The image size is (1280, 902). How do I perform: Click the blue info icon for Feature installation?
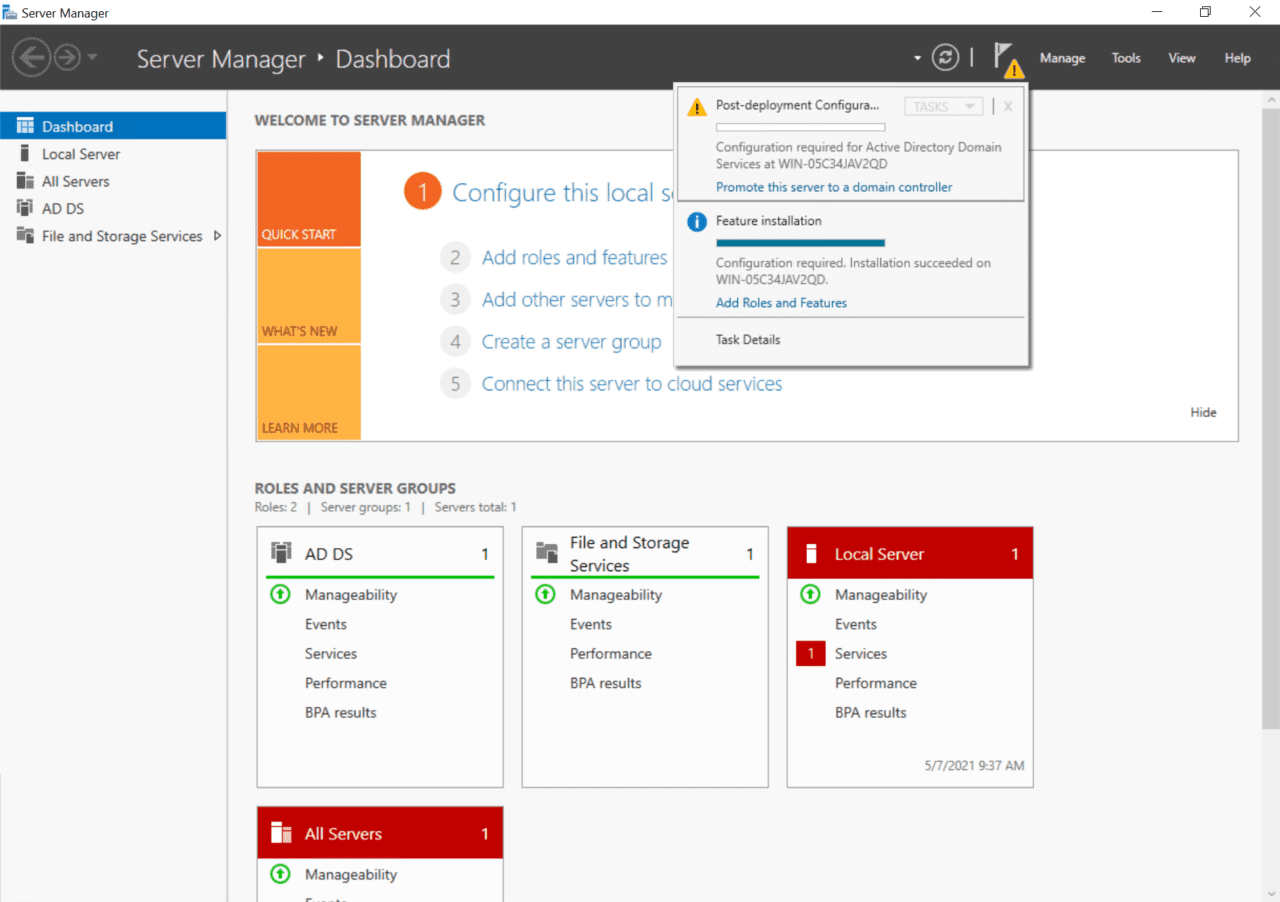(697, 222)
